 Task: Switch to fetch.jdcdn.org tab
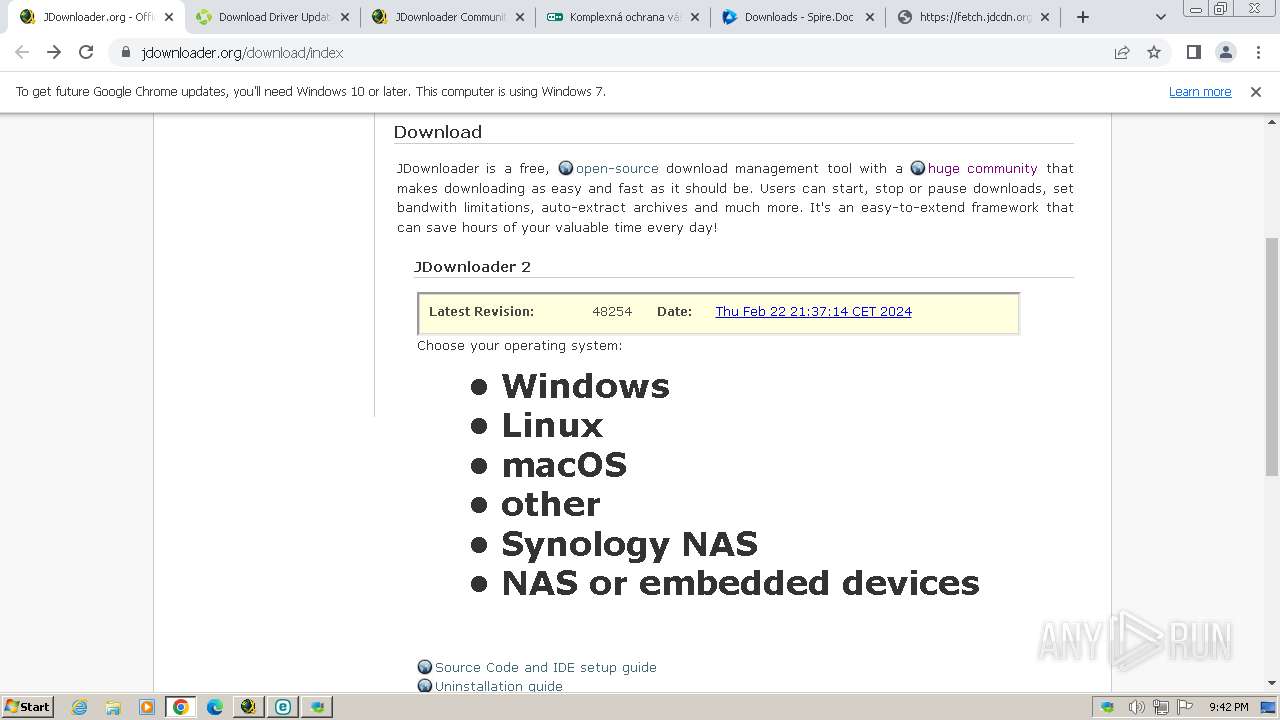tap(973, 17)
